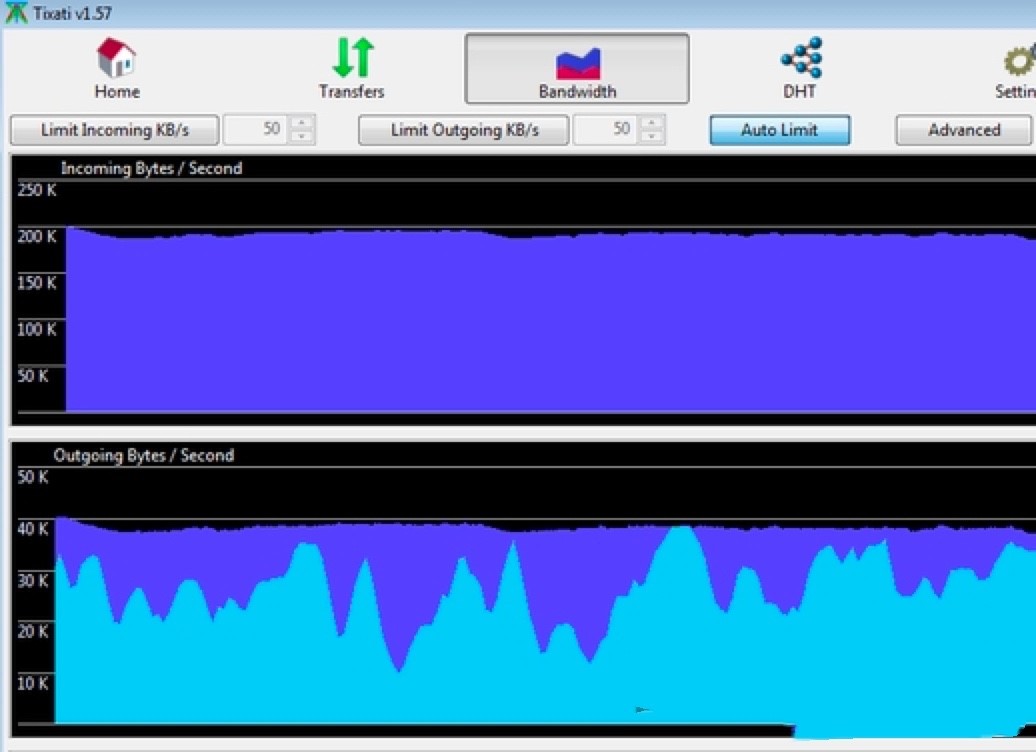Increase outgoing limit with up arrow
This screenshot has height=752, width=1036.
click(x=652, y=122)
